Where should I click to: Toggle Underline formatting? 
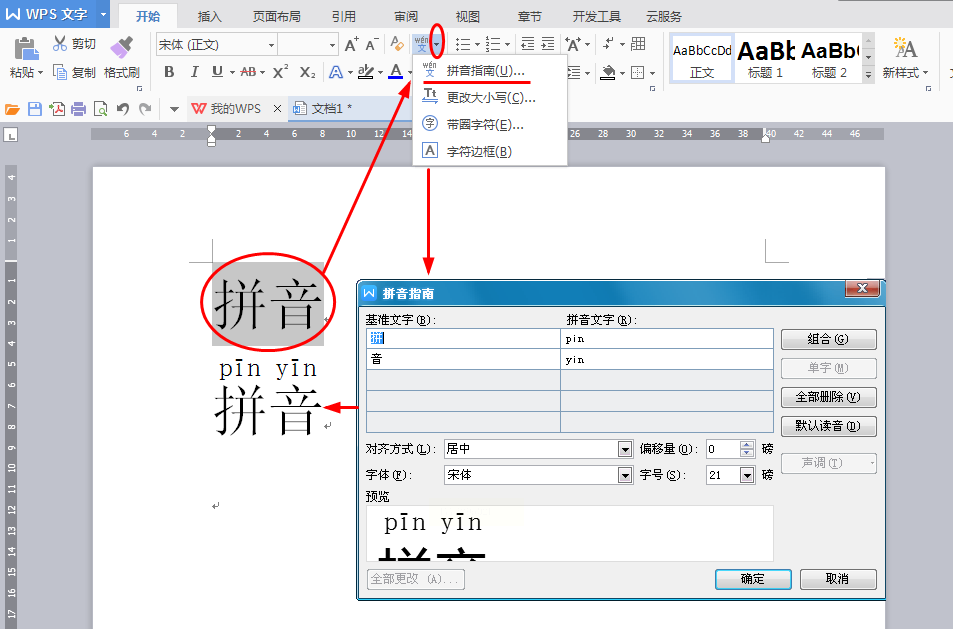coord(217,72)
